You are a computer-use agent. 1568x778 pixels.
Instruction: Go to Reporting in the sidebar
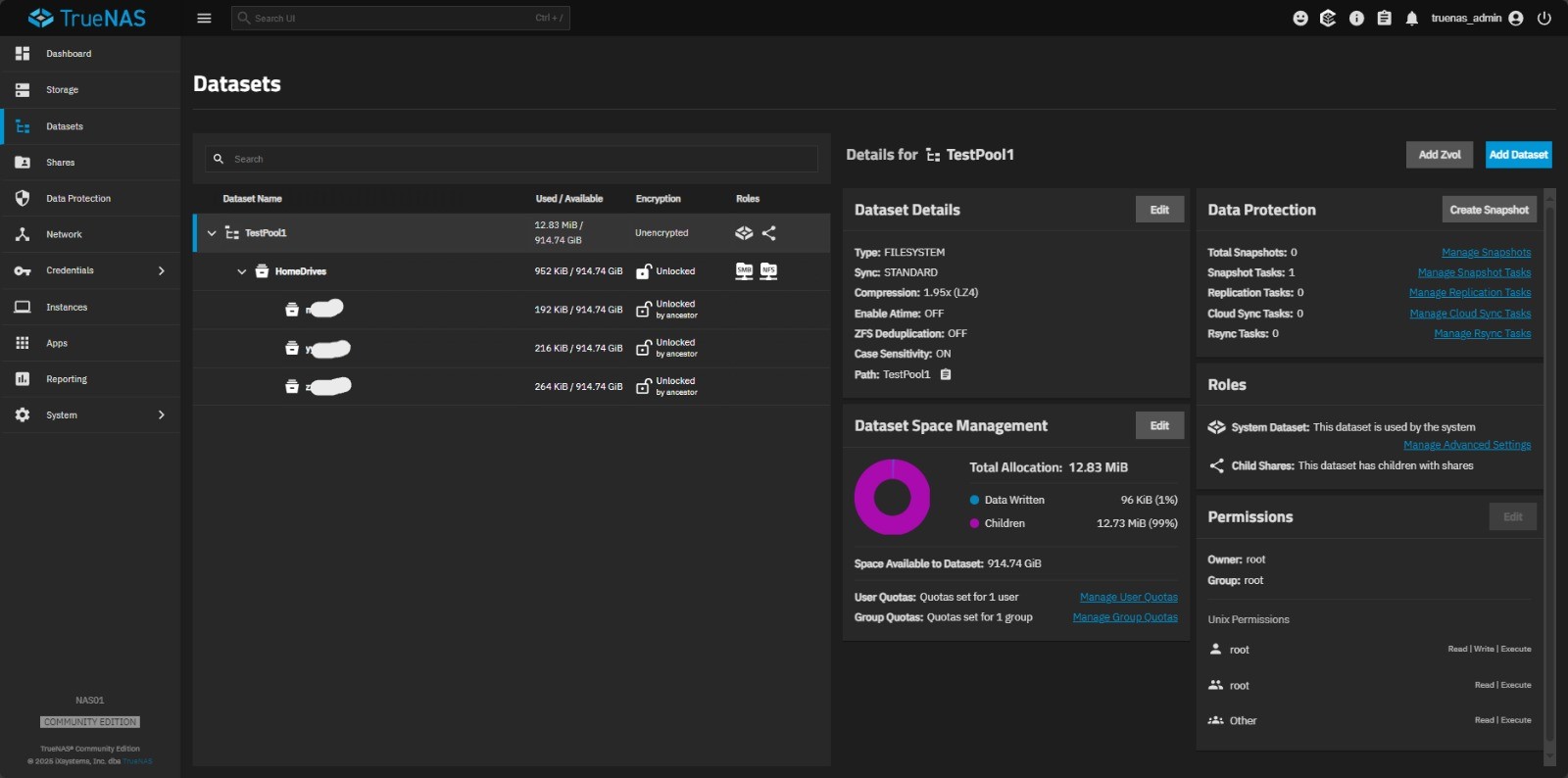(91, 379)
